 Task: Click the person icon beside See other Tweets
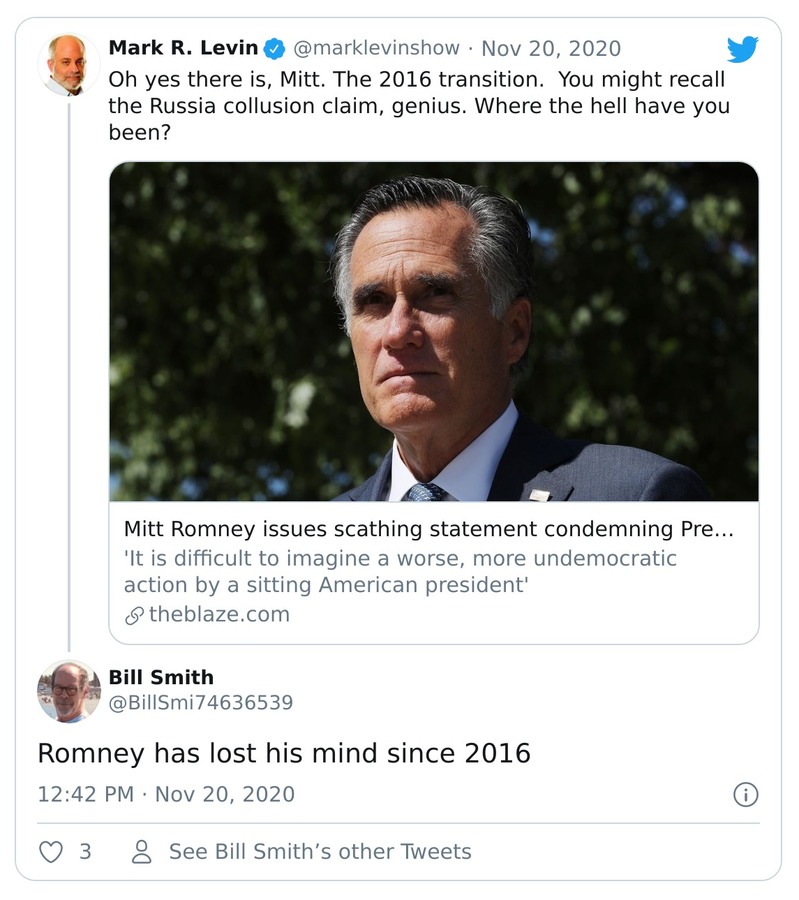point(142,852)
